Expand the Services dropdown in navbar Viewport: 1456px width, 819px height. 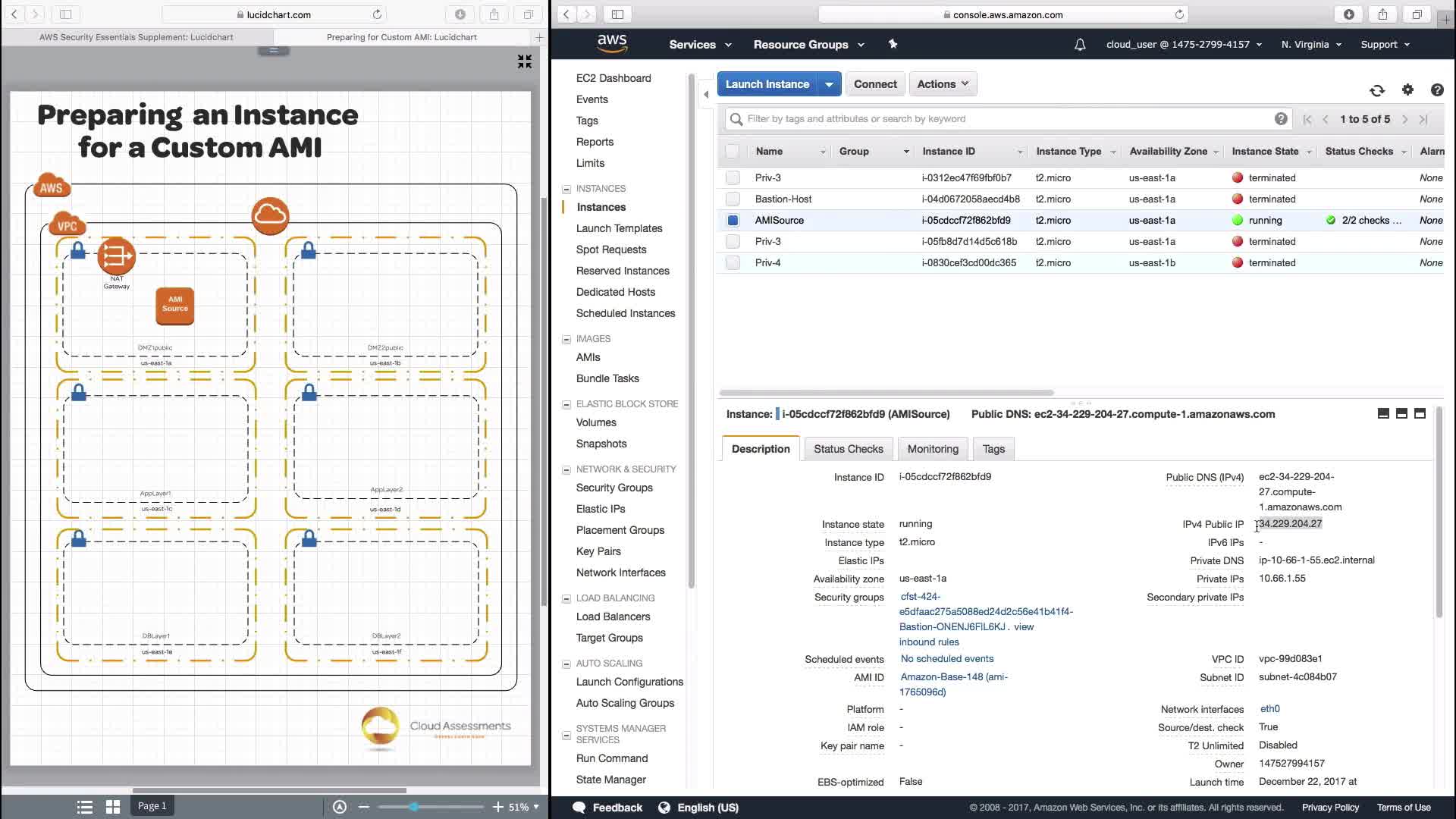coord(700,45)
